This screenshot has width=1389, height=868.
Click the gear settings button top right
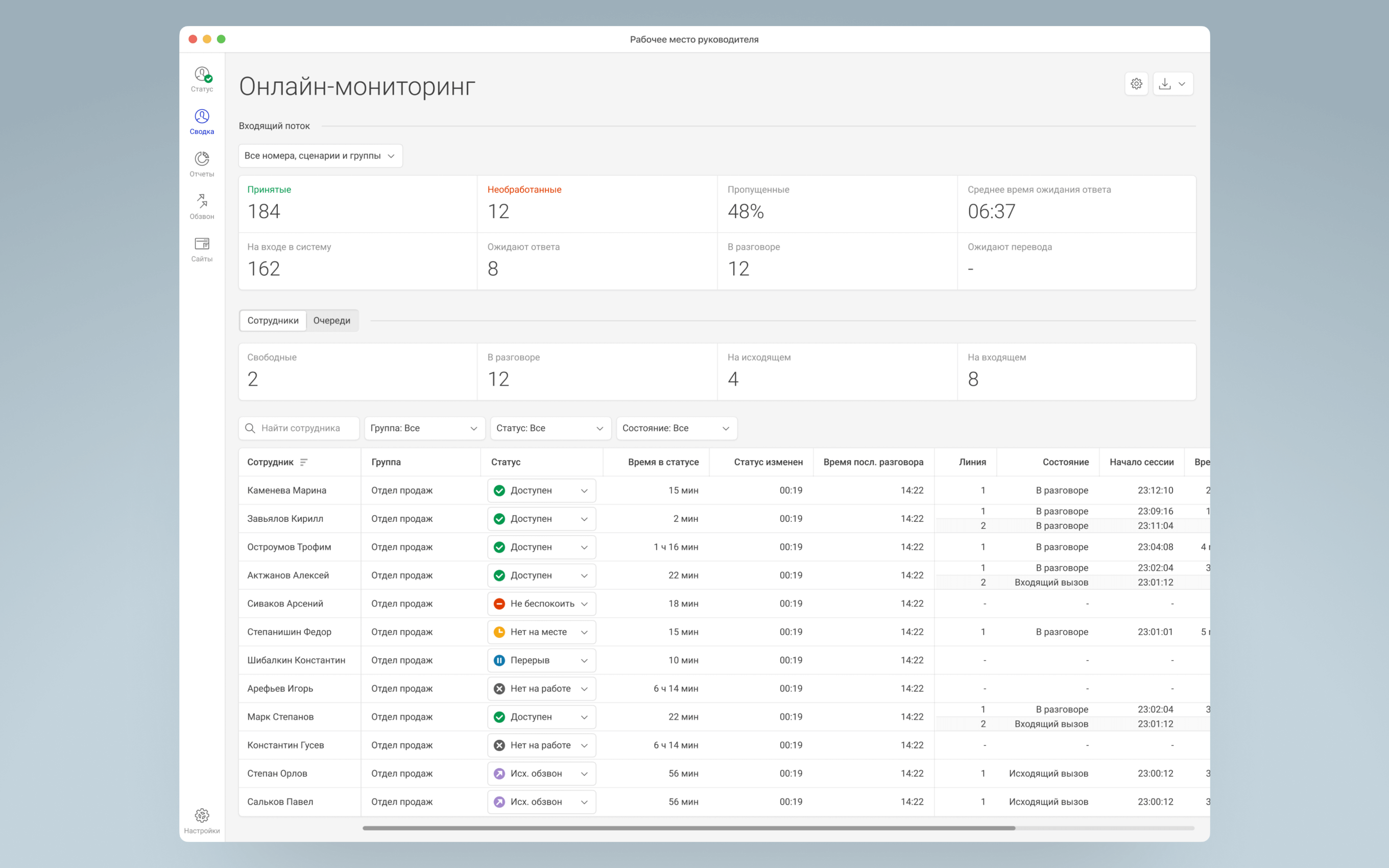pos(1136,84)
